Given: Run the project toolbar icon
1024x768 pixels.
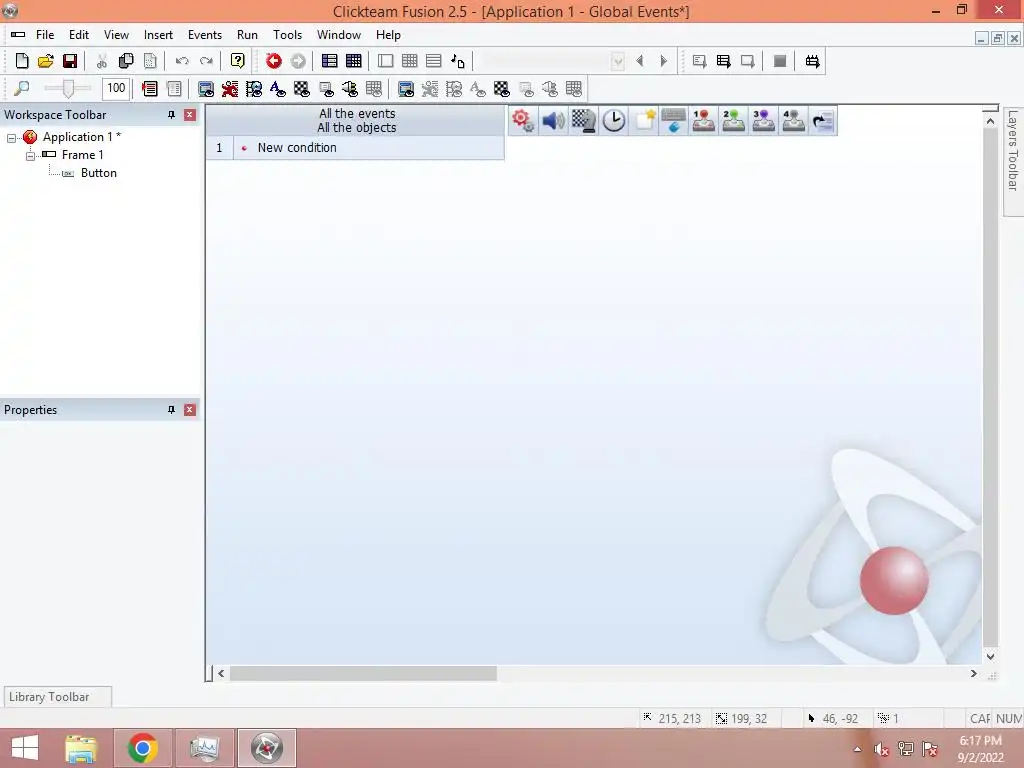Looking at the screenshot, I should coord(699,61).
